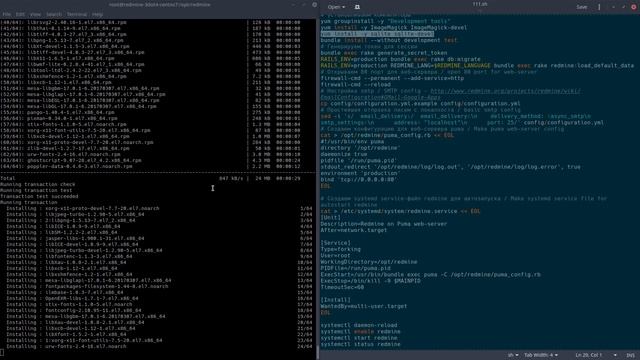Image resolution: width=640 pixels, height=360 pixels.
Task: Open the Edit menu in terminal window
Action: pyautogui.click(x=20, y=14)
